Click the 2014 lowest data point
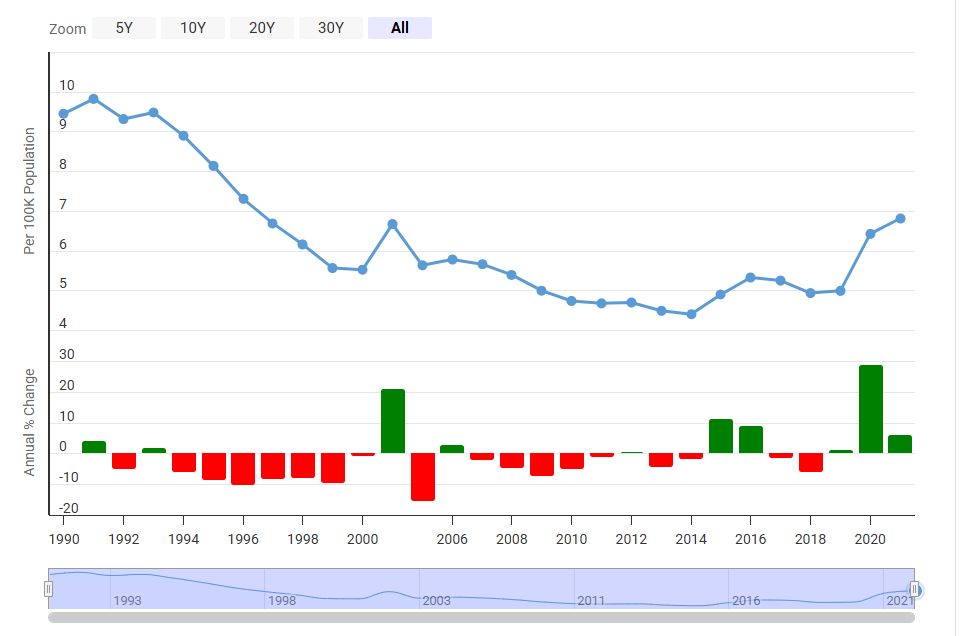This screenshot has height=636, width=962. point(691,314)
